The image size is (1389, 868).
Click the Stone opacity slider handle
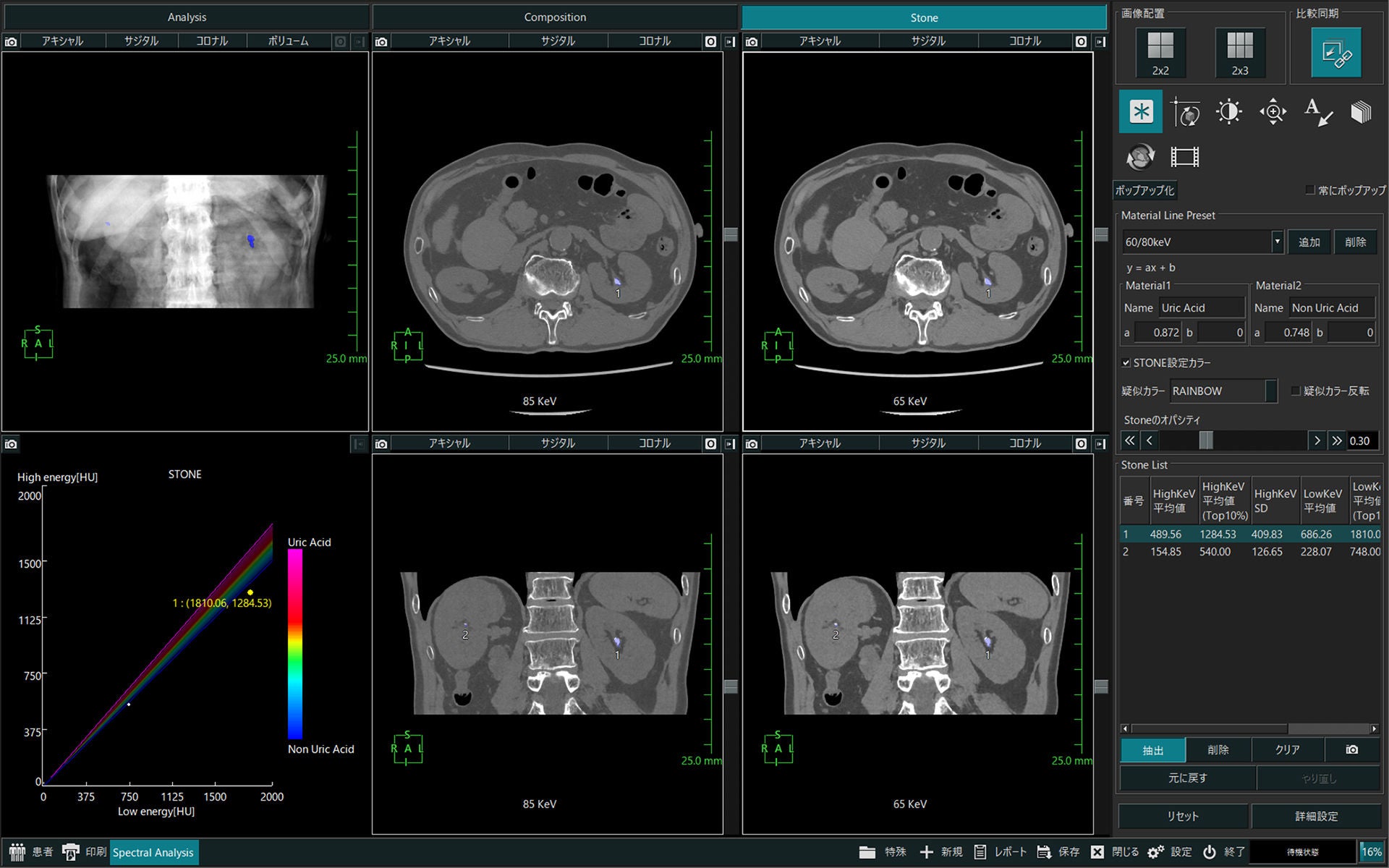point(1205,440)
